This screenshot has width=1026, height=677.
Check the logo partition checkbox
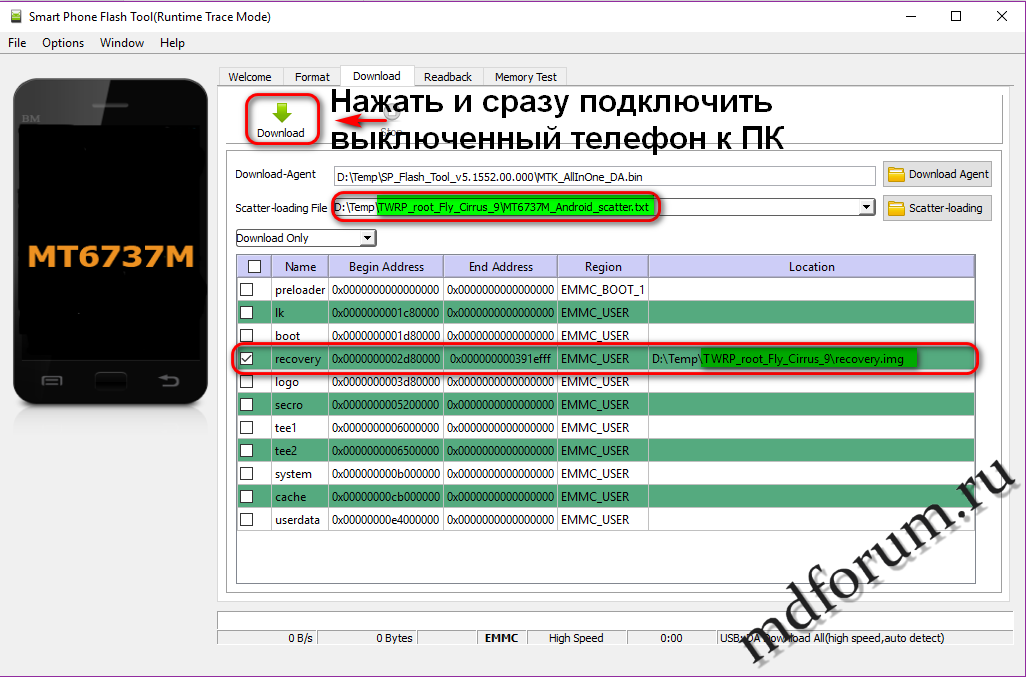tap(247, 381)
